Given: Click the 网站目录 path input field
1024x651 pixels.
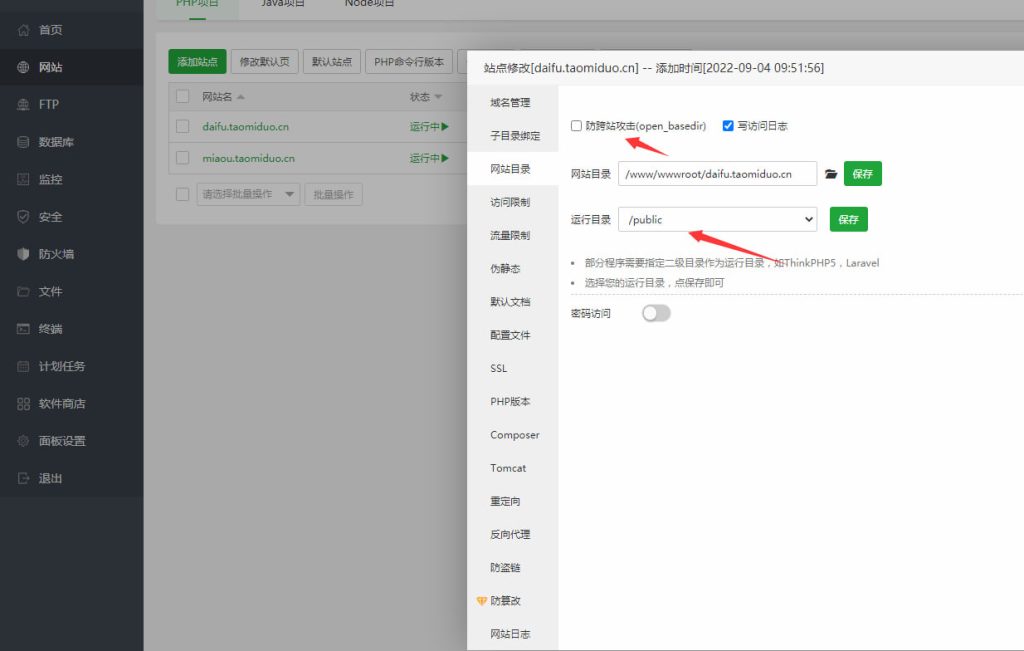Looking at the screenshot, I should 717,174.
